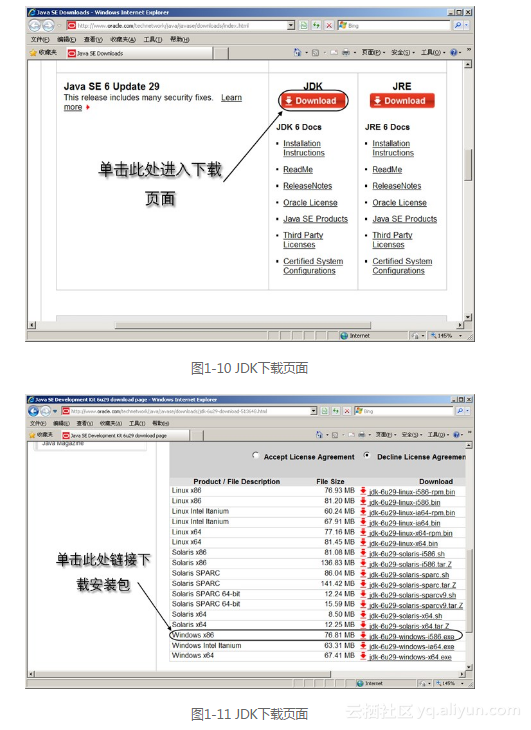Open new tab in Java SE Downloads window

(x=221, y=53)
